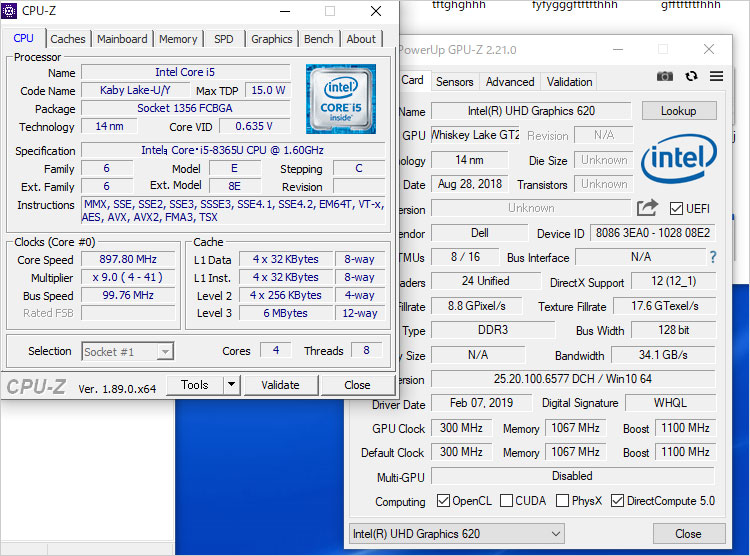Image resolution: width=750 pixels, height=556 pixels.
Task: Click the GPU-Z screenshot camera icon
Action: (x=664, y=77)
